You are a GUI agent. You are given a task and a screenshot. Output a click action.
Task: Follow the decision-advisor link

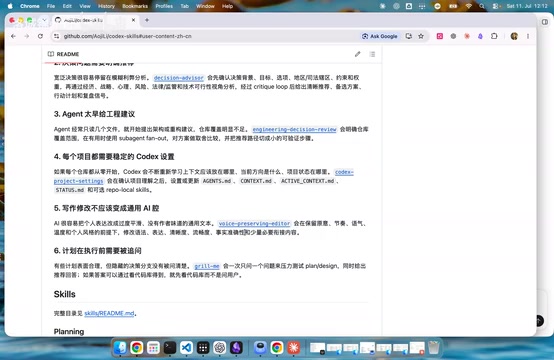click(x=179, y=78)
